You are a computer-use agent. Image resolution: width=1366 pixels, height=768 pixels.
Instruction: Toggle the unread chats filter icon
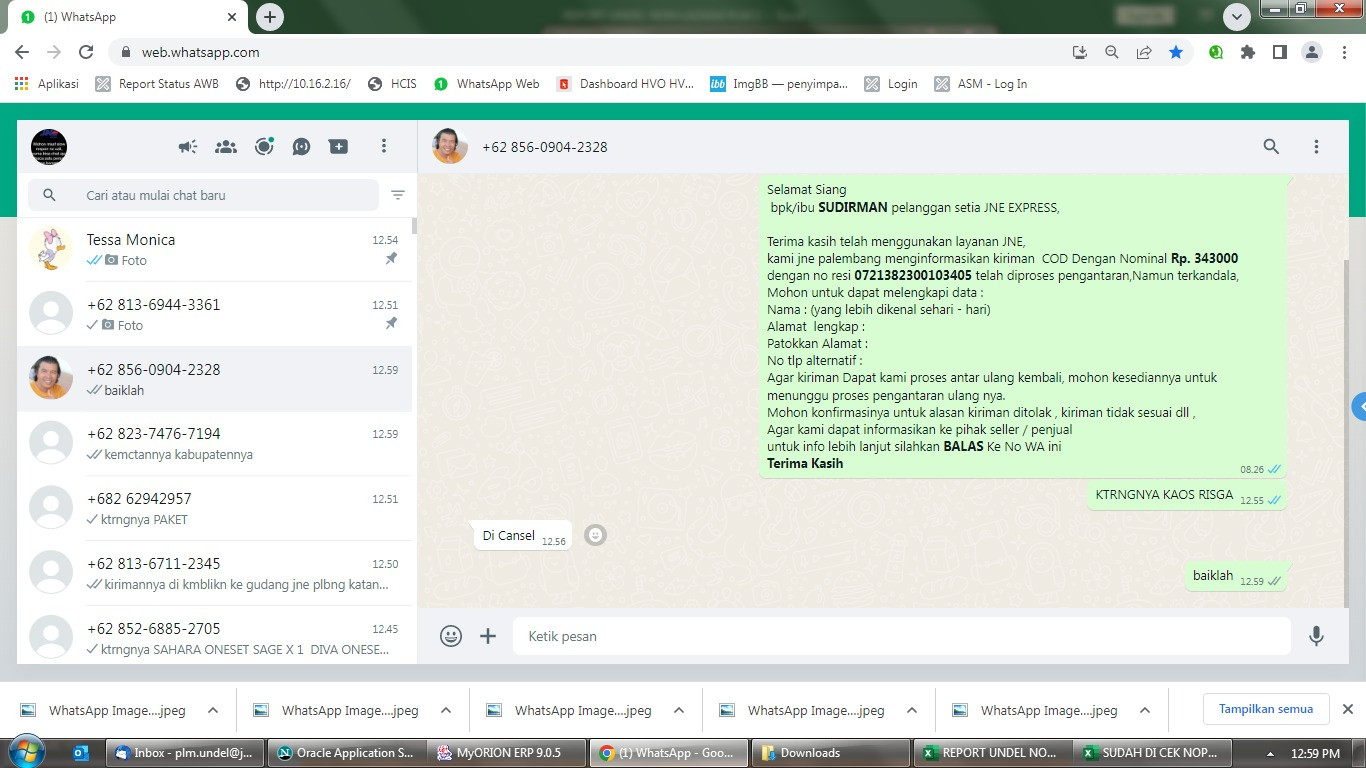398,195
